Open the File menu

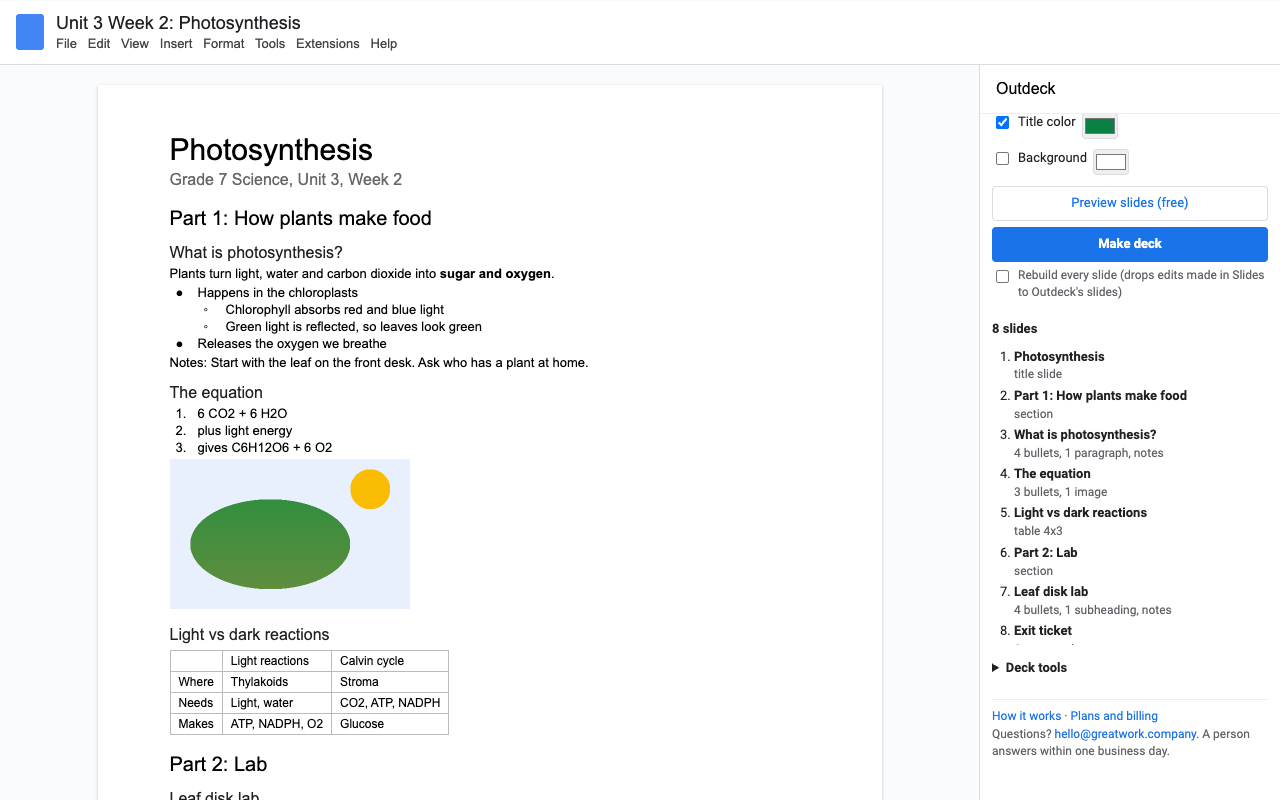pos(66,44)
